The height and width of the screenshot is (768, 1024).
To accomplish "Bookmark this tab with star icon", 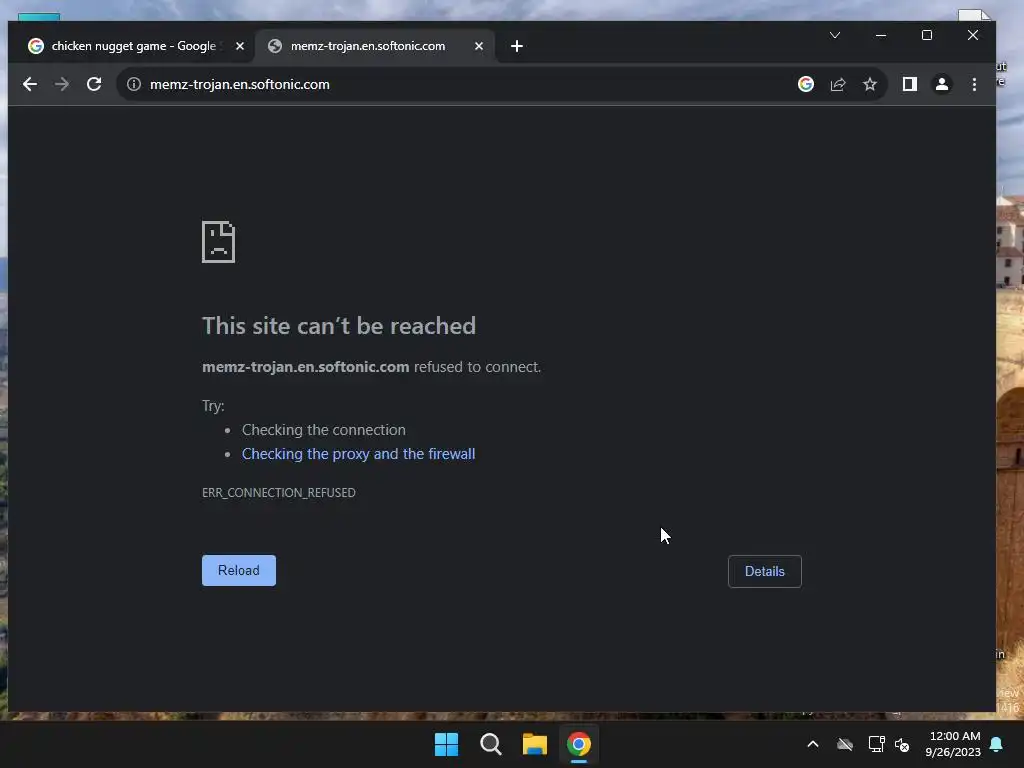I will tap(870, 84).
